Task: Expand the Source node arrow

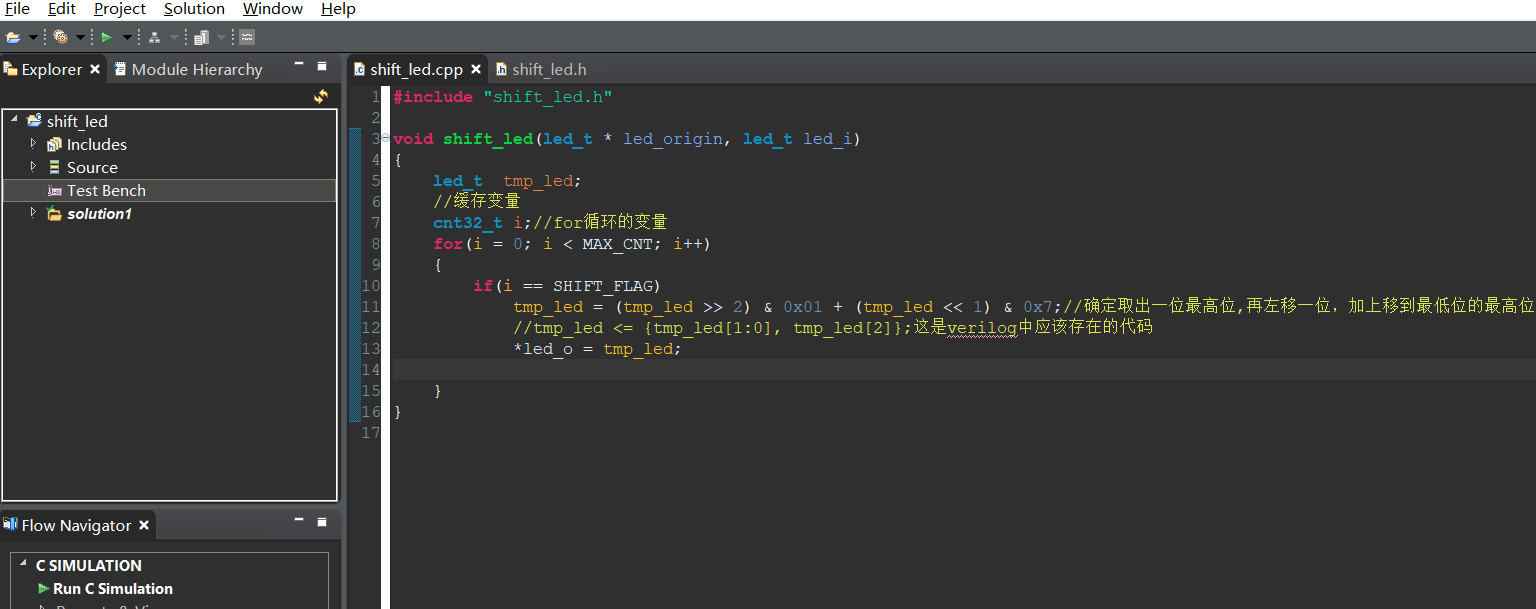Action: [x=33, y=166]
